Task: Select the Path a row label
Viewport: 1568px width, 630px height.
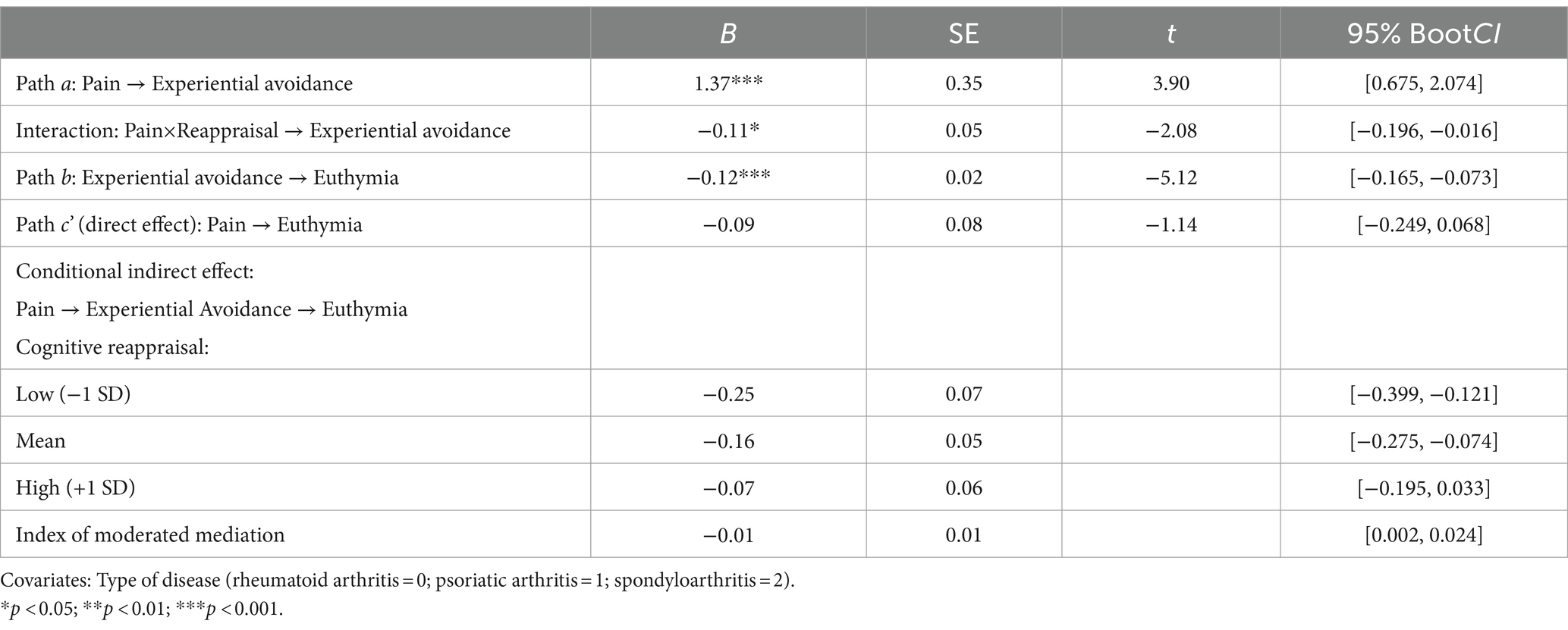Action: tap(184, 83)
